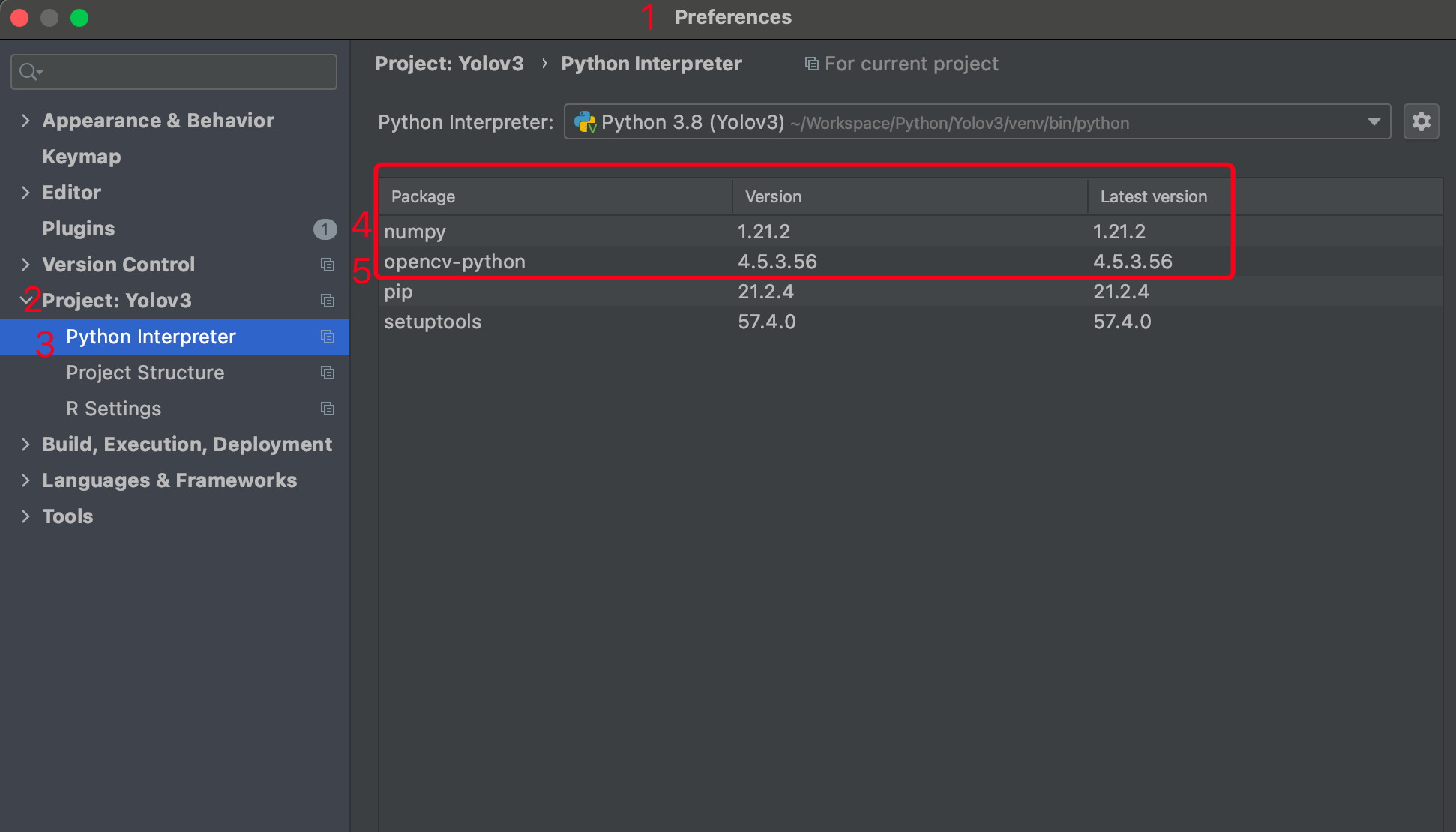Screen dimensions: 1456x832
Task: Click project-level icon beside Version Control
Action: (328, 265)
